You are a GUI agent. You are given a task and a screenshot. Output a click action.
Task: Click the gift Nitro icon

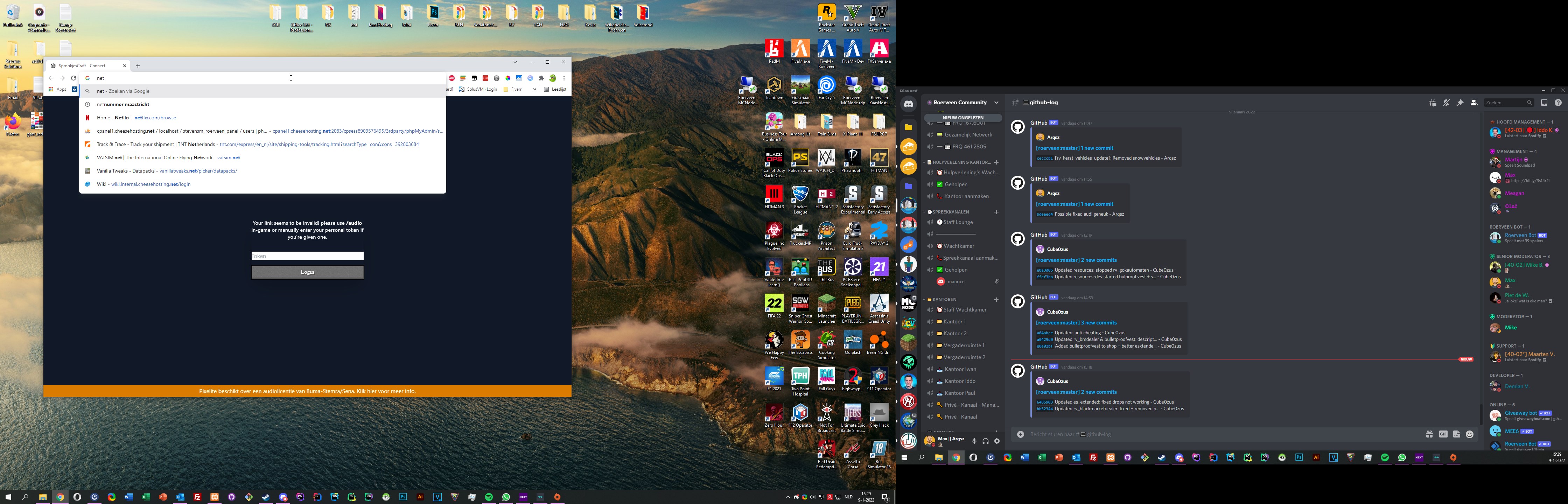click(1429, 435)
